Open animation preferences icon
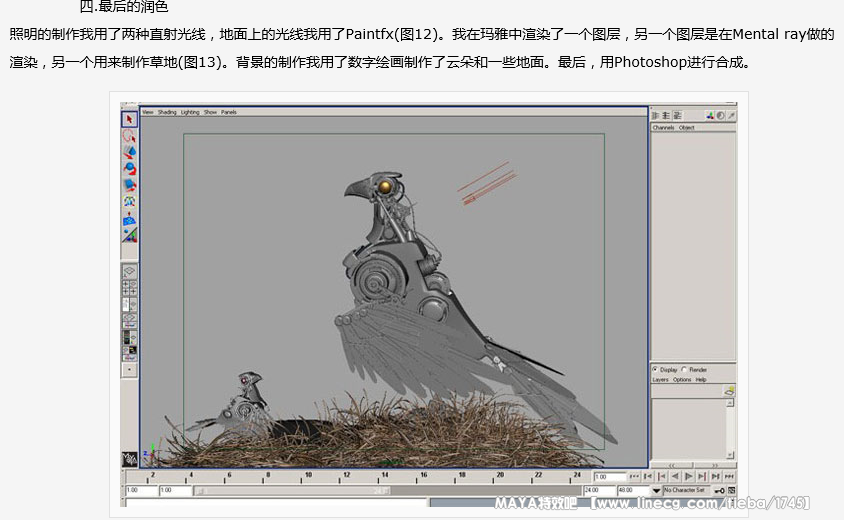Viewport: 844px width, 520px height. (x=732, y=490)
